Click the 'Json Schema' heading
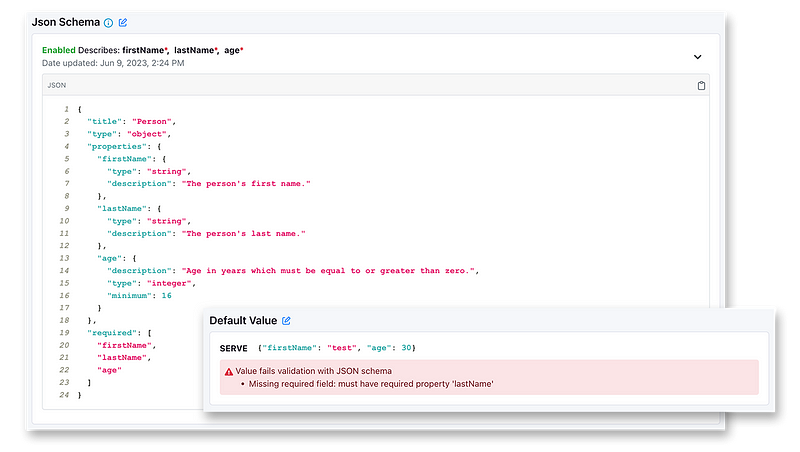 (66, 22)
